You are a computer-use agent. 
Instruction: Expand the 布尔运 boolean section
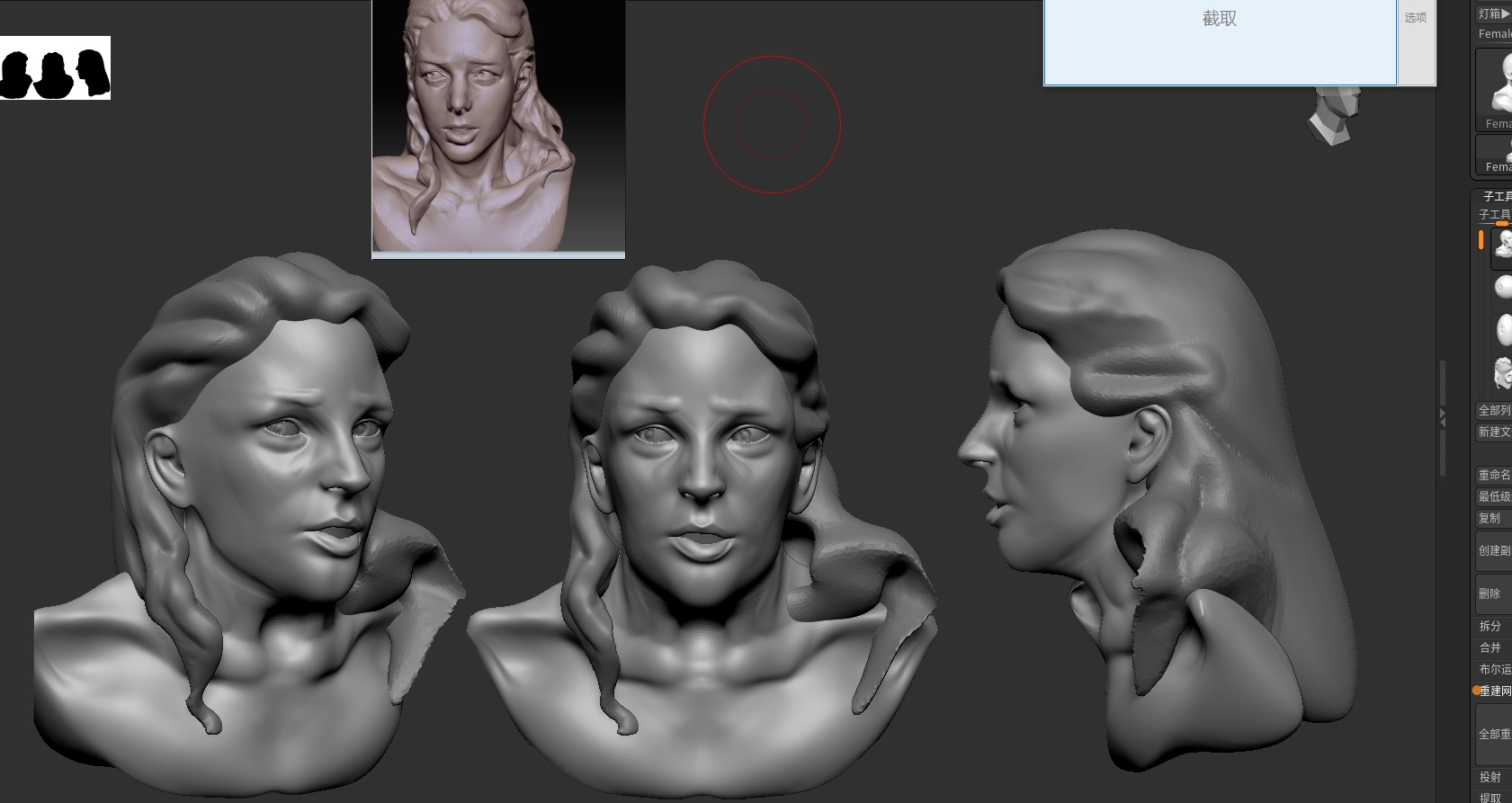coord(1494,669)
